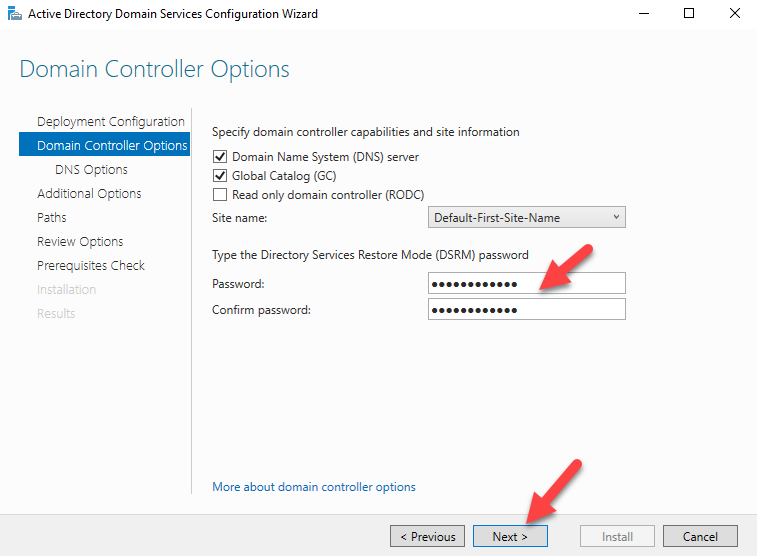Click the Next button

pyautogui.click(x=510, y=536)
